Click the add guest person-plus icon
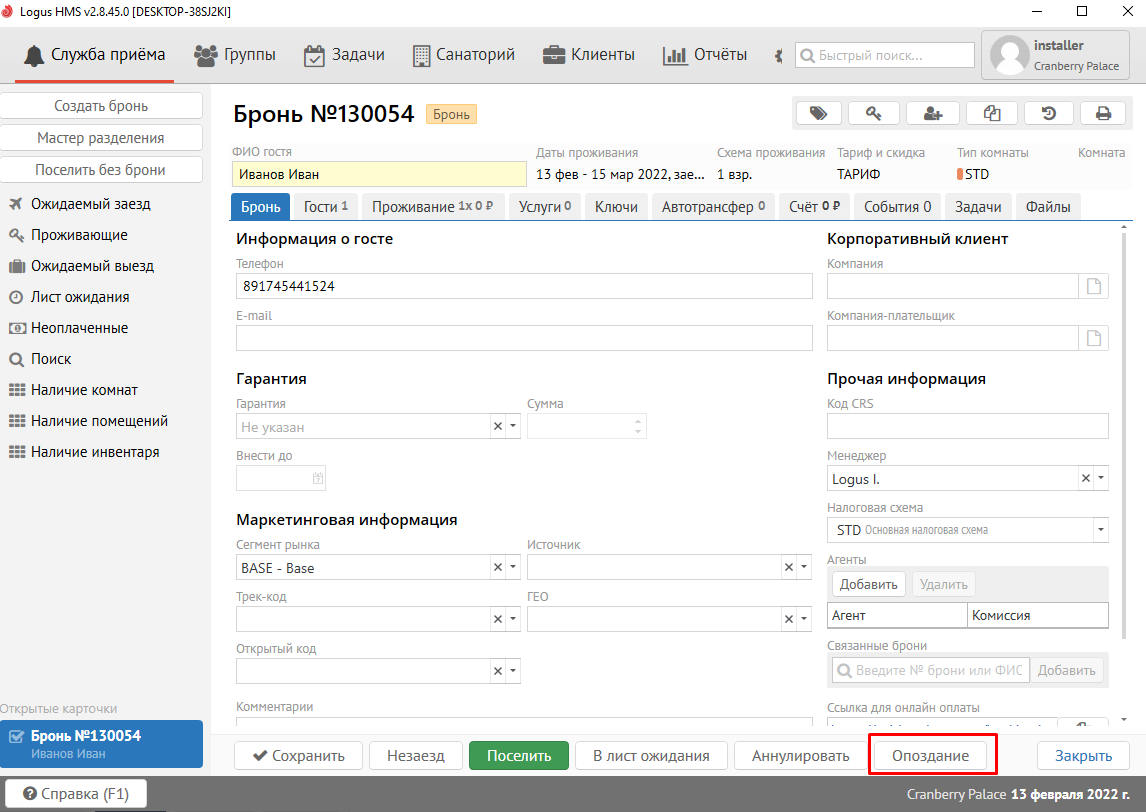This screenshot has height=812, width=1146. [932, 114]
